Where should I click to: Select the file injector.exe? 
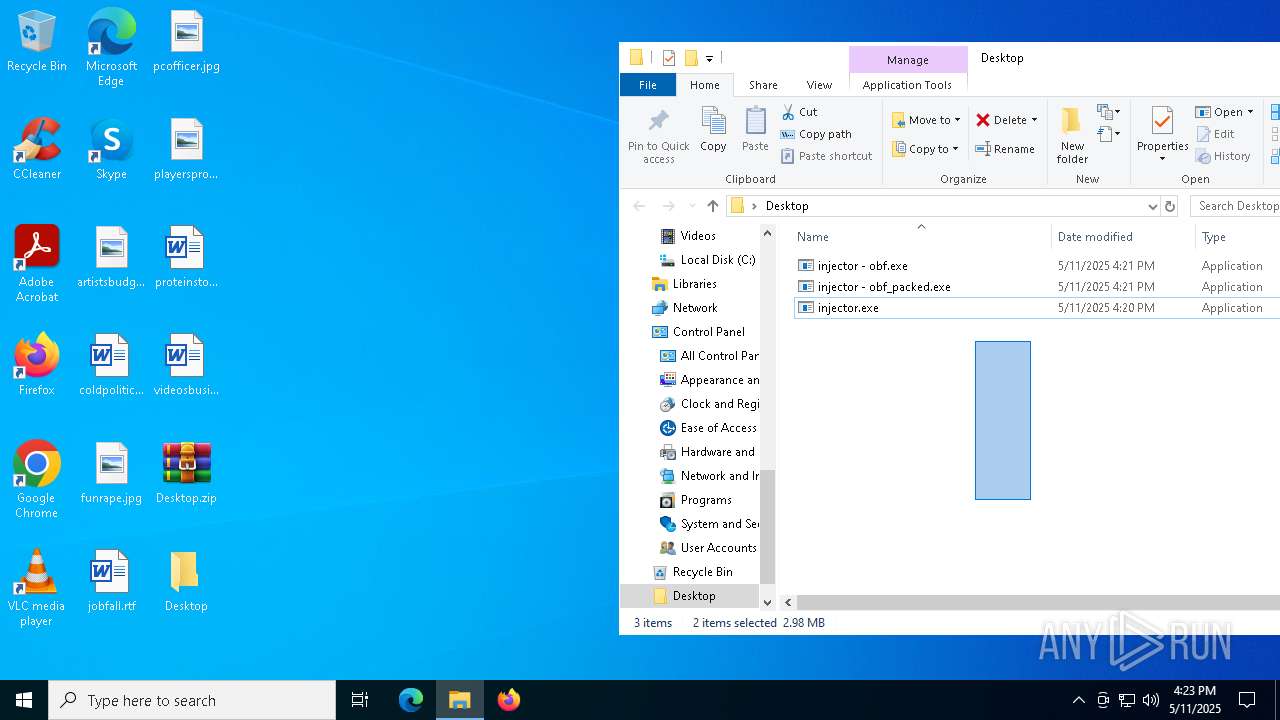coord(848,308)
